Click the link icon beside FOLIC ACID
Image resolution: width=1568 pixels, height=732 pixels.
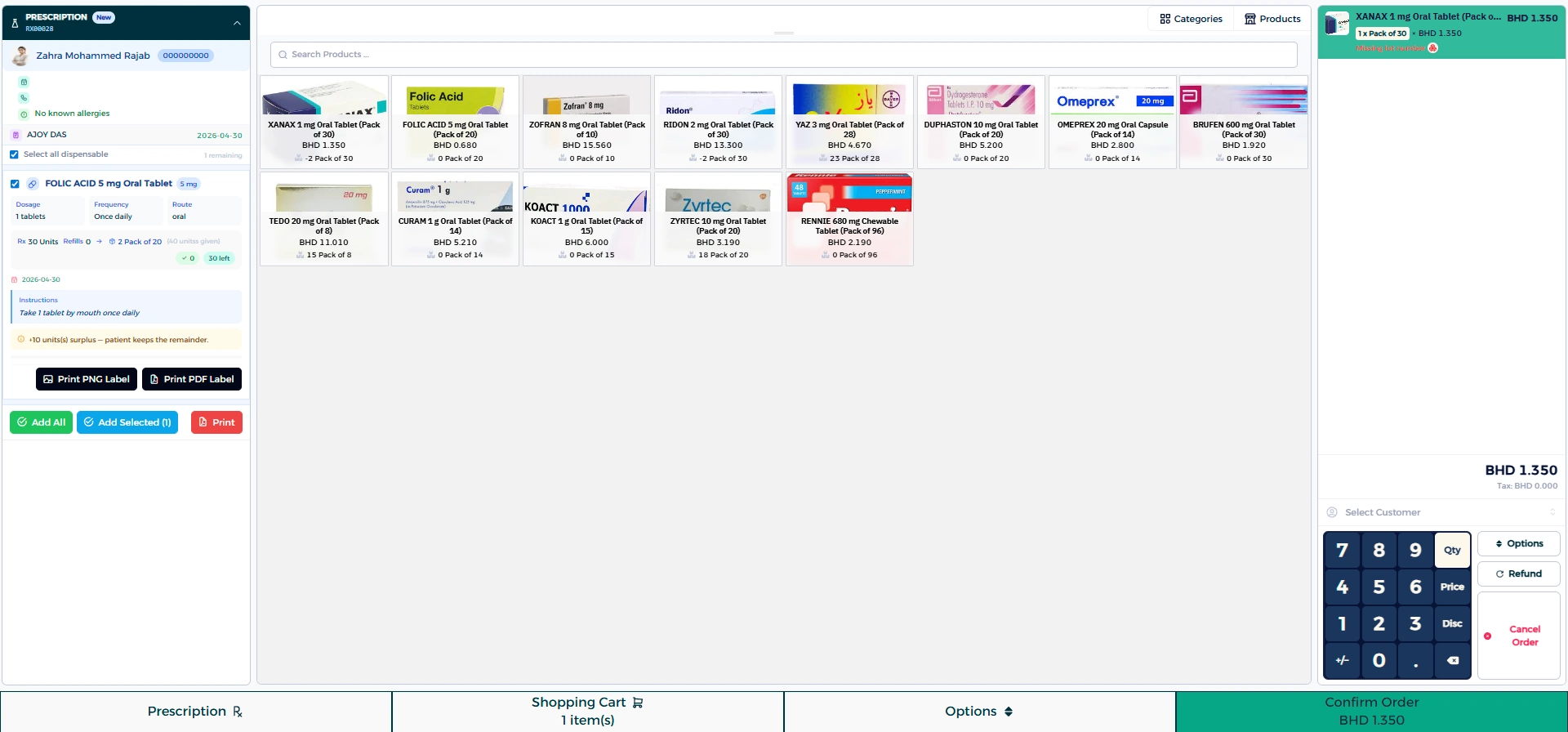(33, 184)
